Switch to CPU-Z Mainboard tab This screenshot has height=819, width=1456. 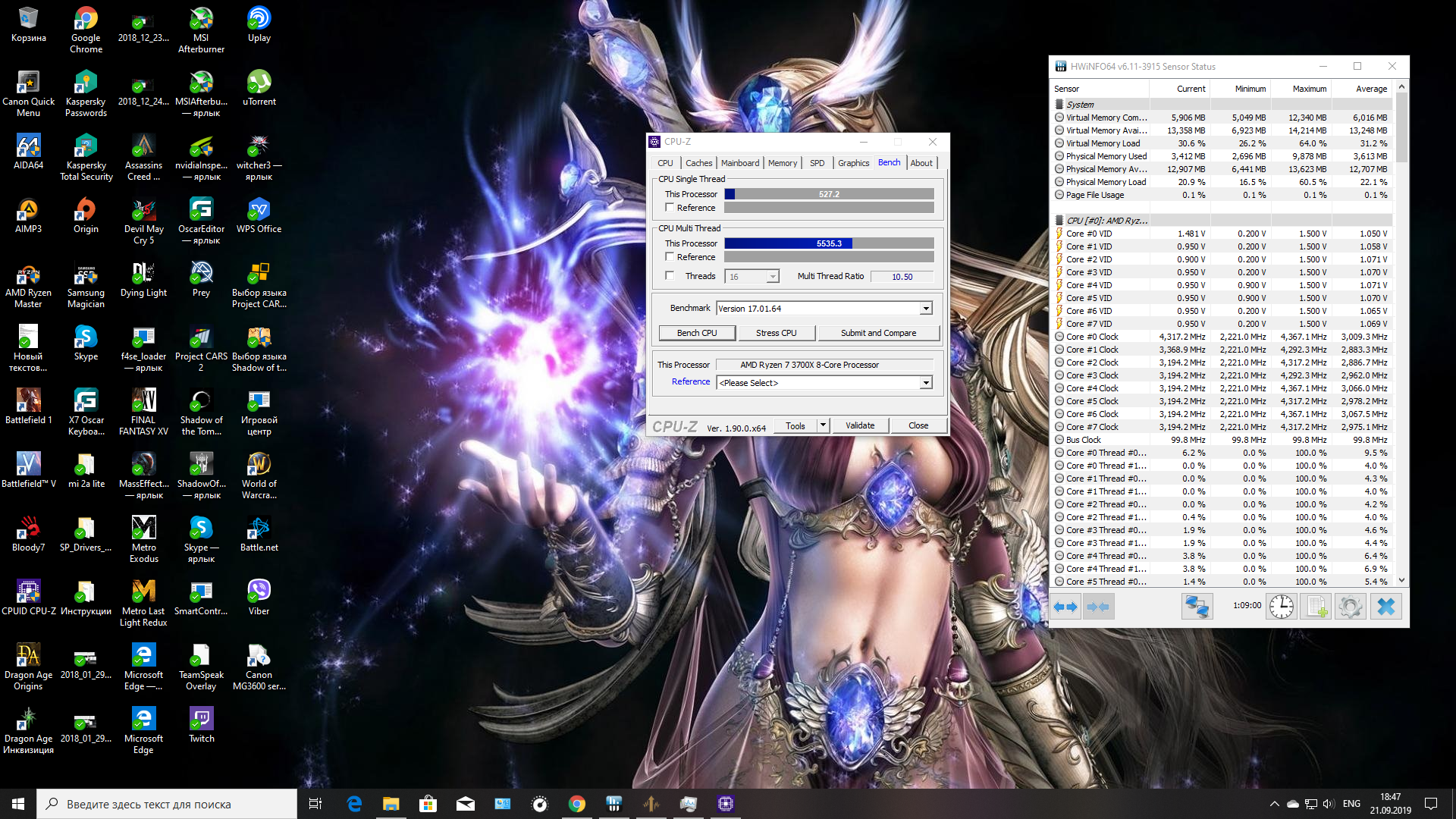[x=739, y=163]
